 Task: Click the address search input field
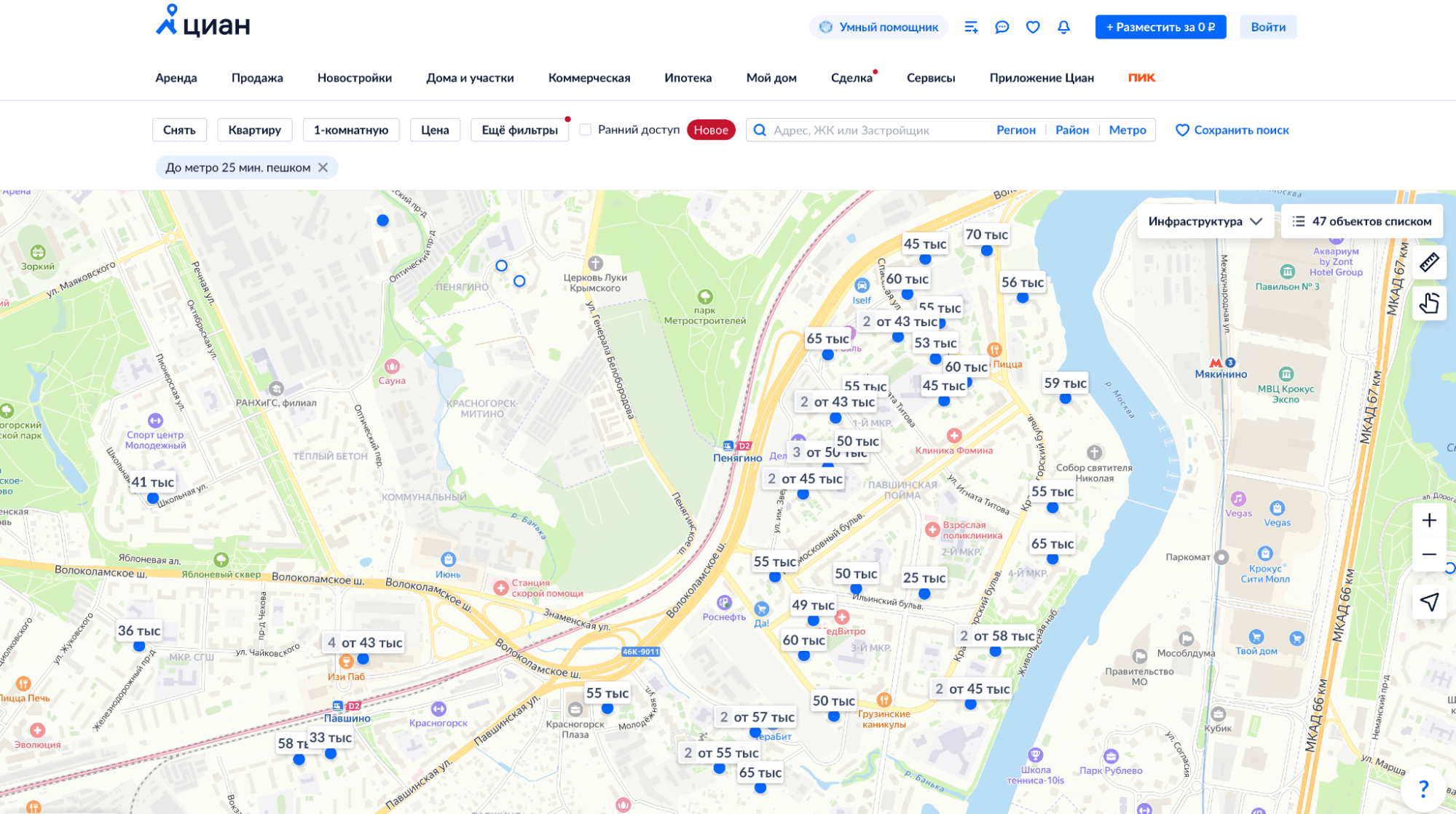coord(874,130)
